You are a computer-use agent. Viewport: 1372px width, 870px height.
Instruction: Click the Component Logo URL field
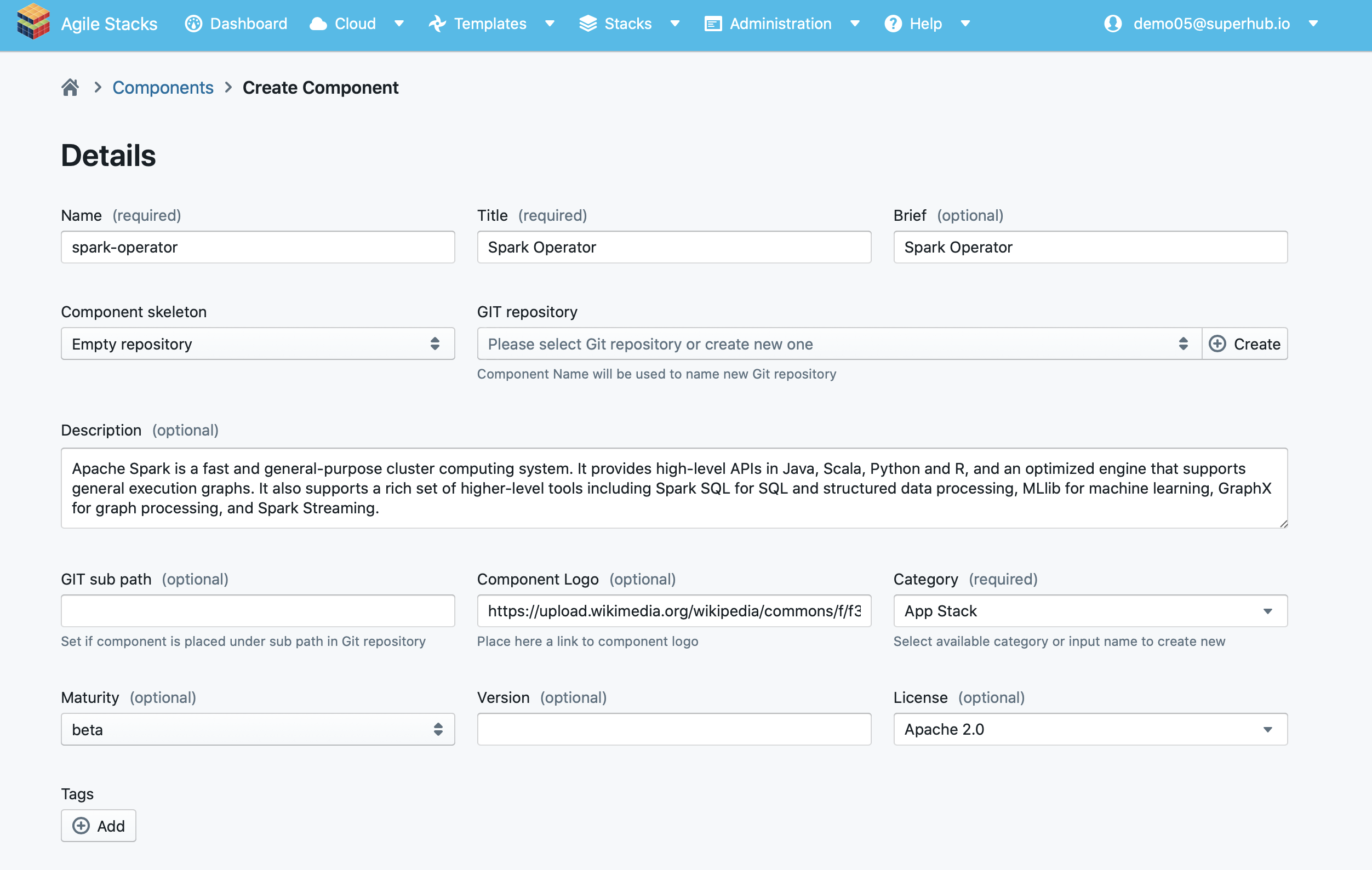click(x=674, y=611)
